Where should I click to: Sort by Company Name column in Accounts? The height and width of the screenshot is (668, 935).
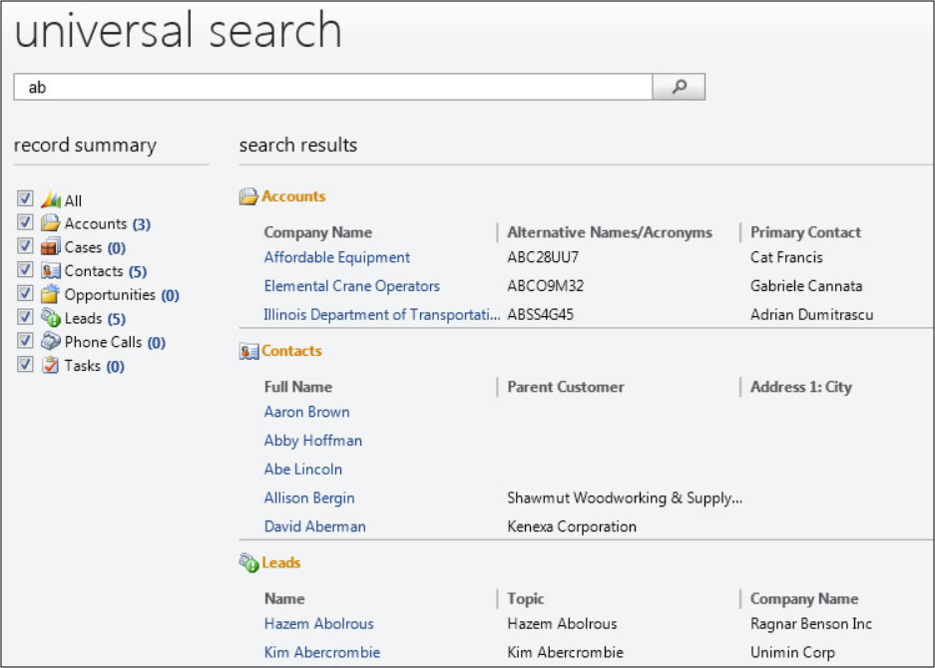[x=318, y=233]
